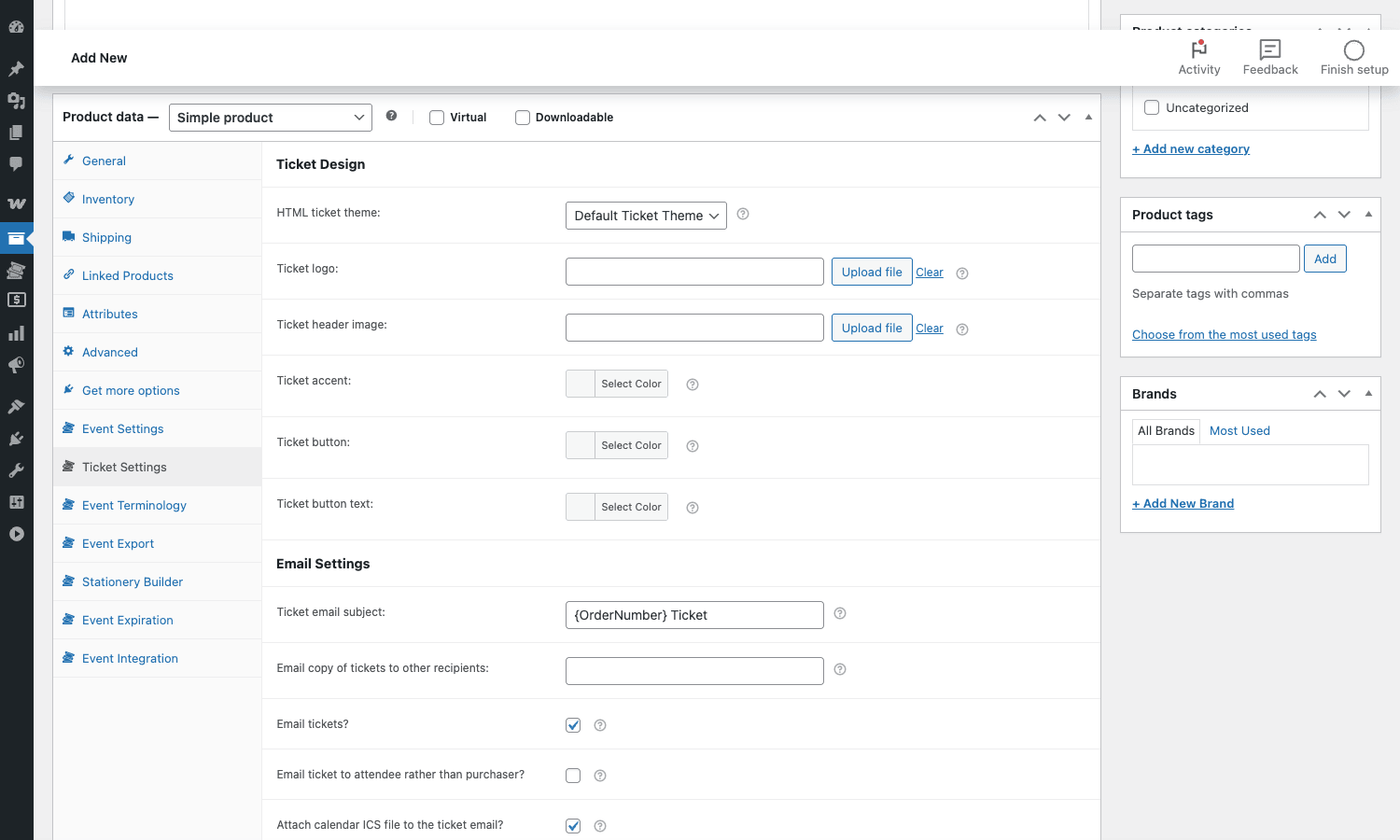Open Posts pin icon in sidebar
1400x840 pixels.
(x=16, y=69)
